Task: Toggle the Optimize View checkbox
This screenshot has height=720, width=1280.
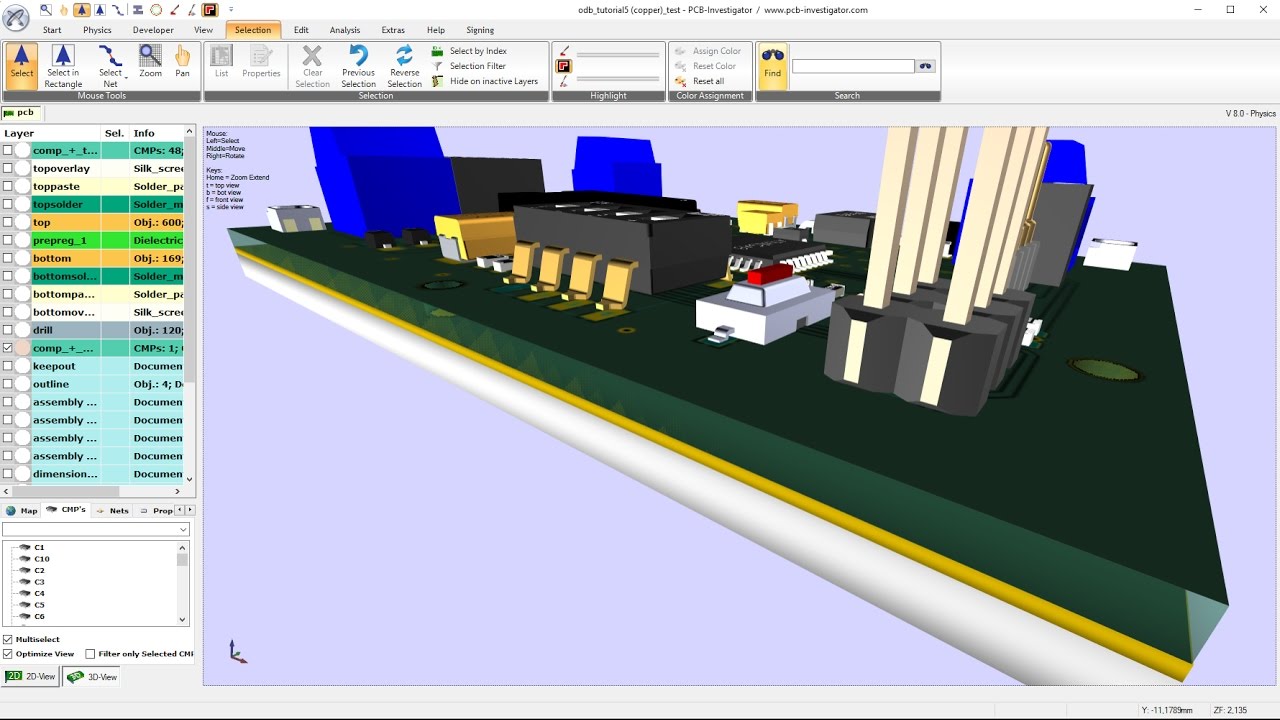Action: [8, 654]
